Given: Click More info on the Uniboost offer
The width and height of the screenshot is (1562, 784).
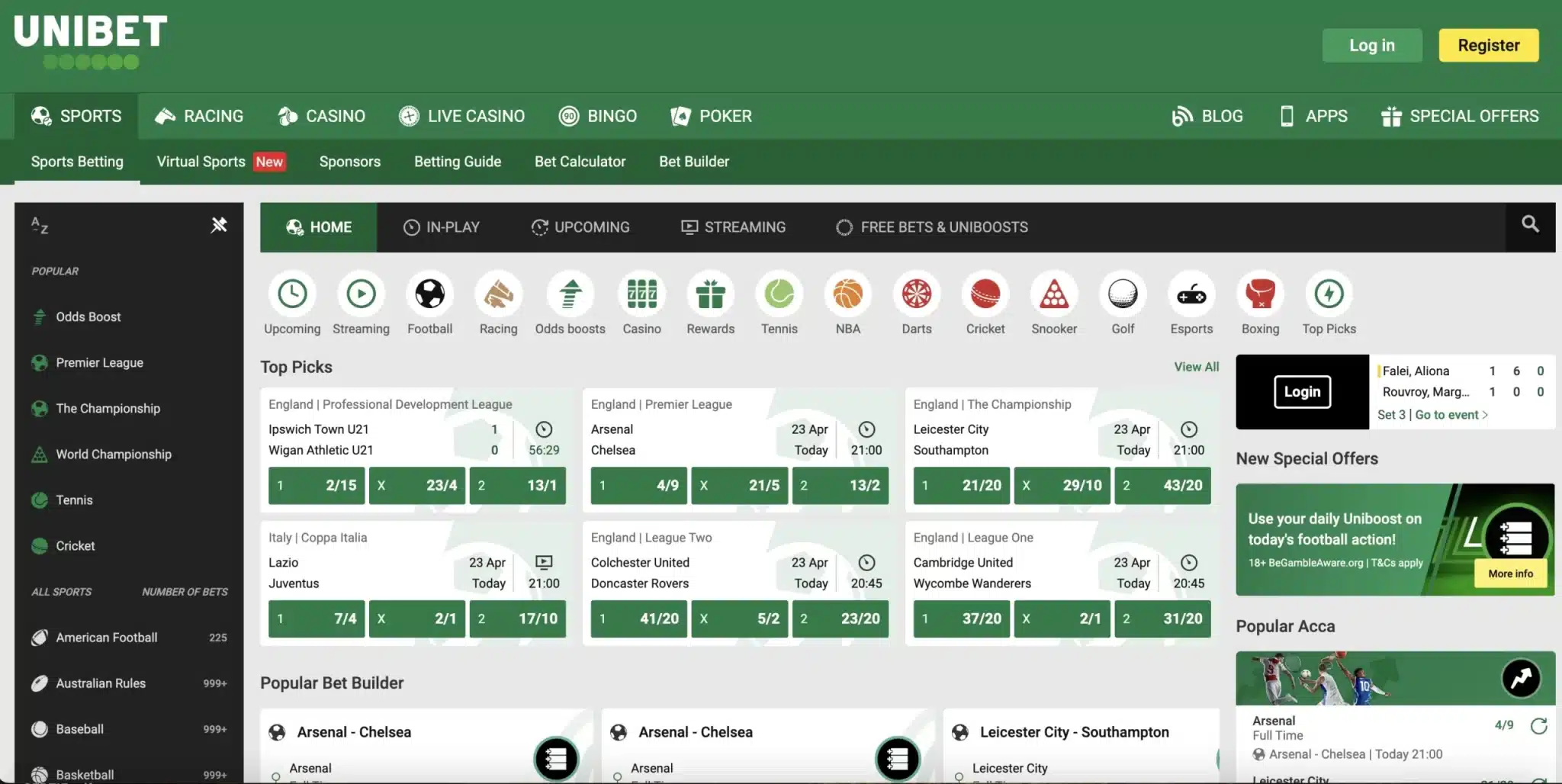Looking at the screenshot, I should pos(1510,574).
